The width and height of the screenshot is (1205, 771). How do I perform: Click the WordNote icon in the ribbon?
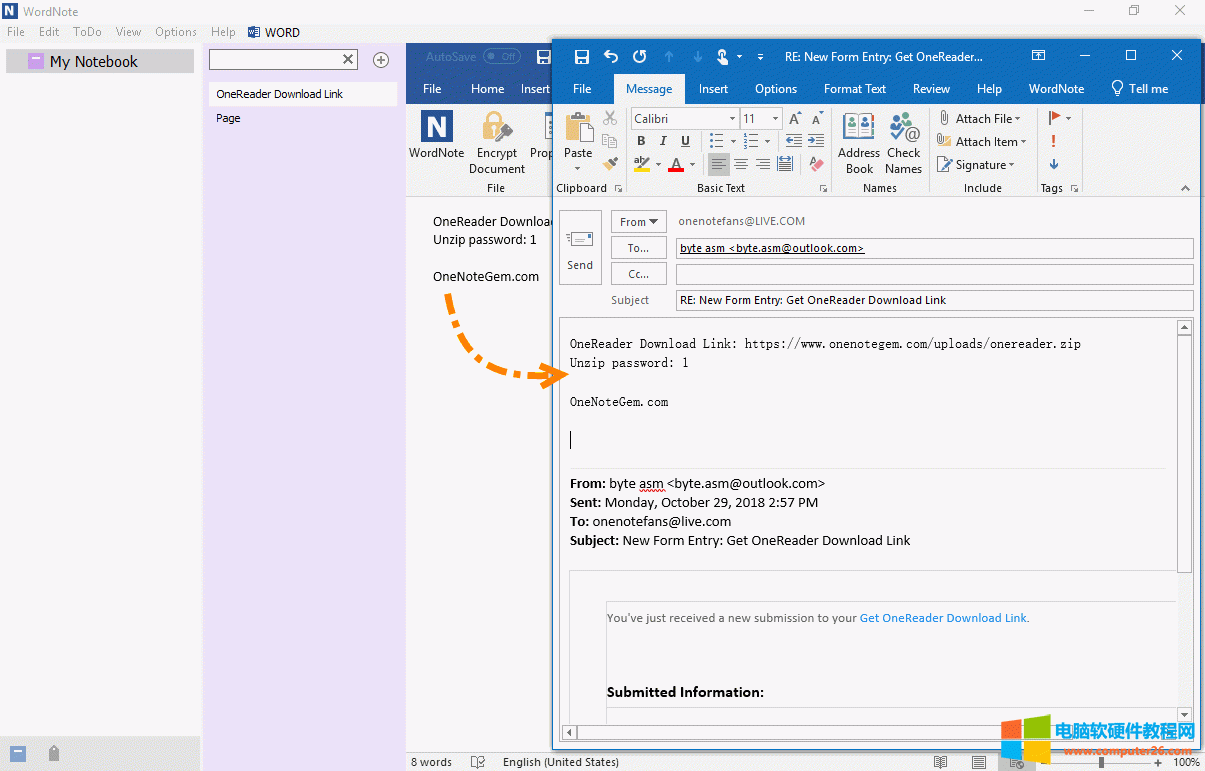pyautogui.click(x=436, y=128)
